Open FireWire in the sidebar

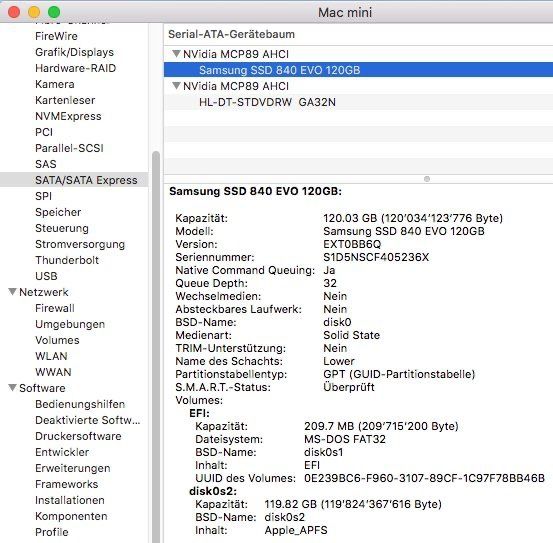(x=56, y=36)
